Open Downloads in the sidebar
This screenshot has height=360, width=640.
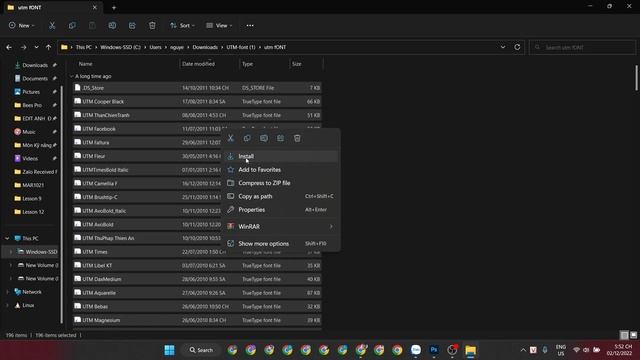[x=34, y=65]
